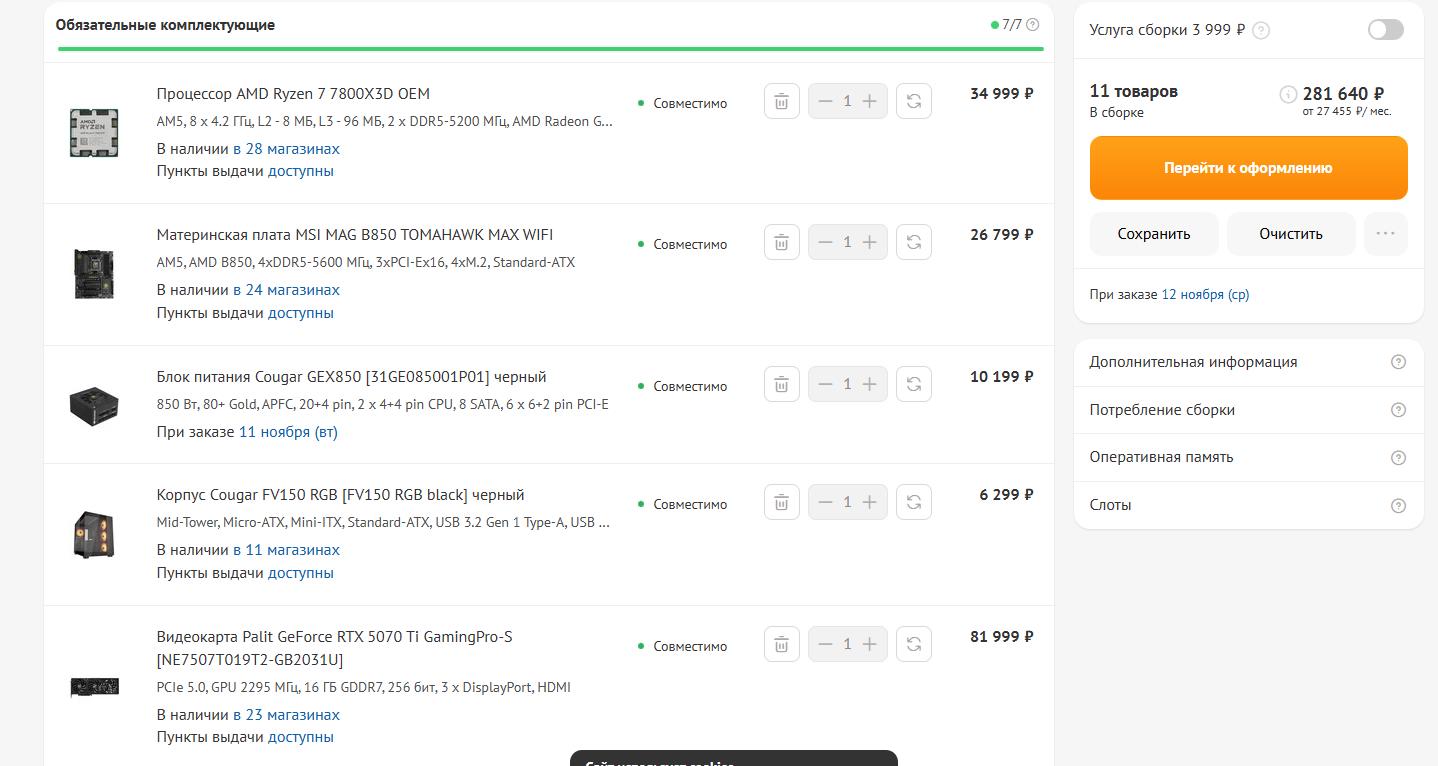Open the 24 магазинах availability link
Screen dimensions: 1438x766
point(286,290)
